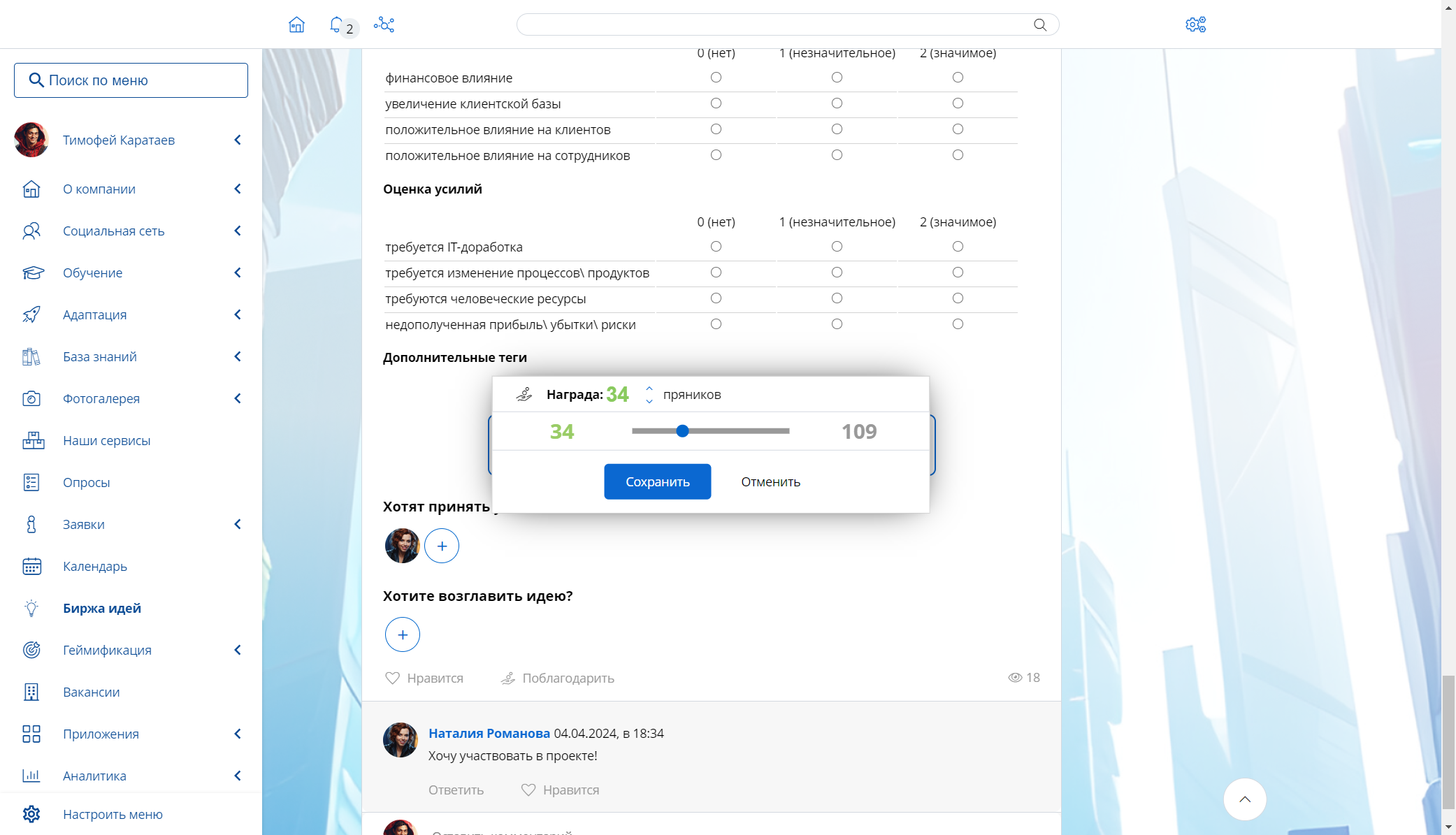
Task: Open Календарь in the sidebar
Action: 95,566
